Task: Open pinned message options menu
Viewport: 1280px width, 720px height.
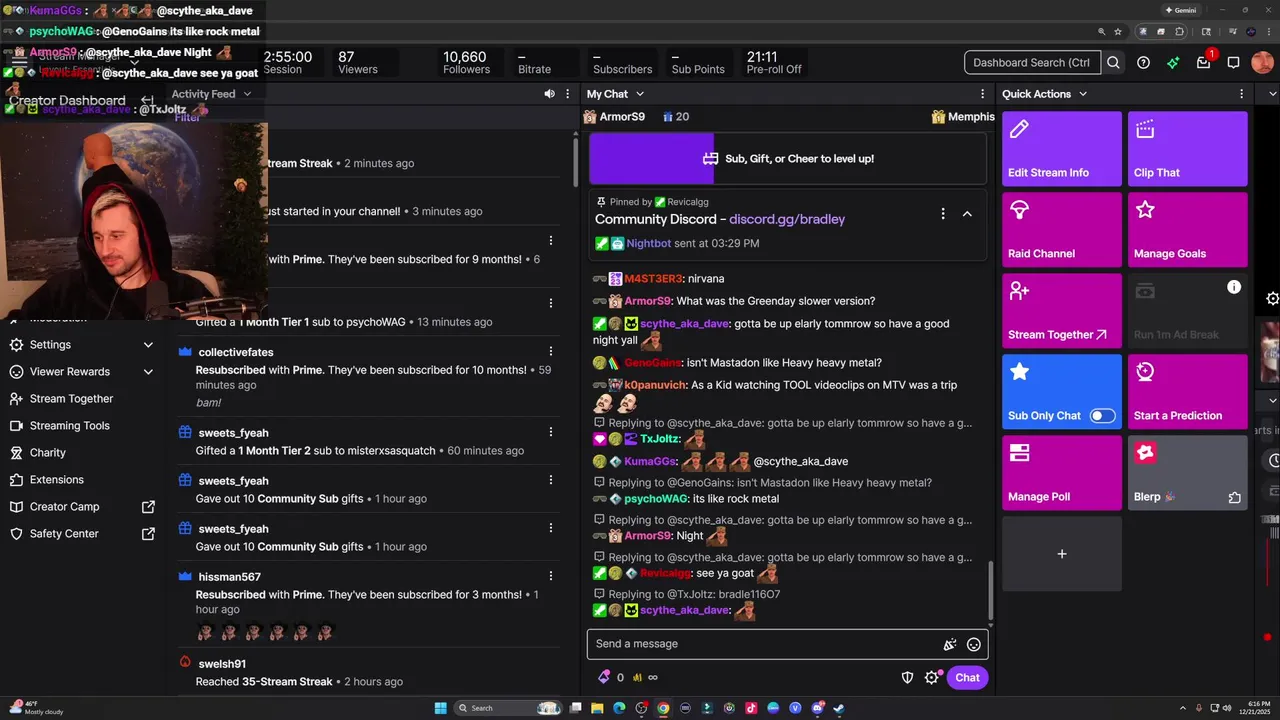Action: (x=942, y=214)
